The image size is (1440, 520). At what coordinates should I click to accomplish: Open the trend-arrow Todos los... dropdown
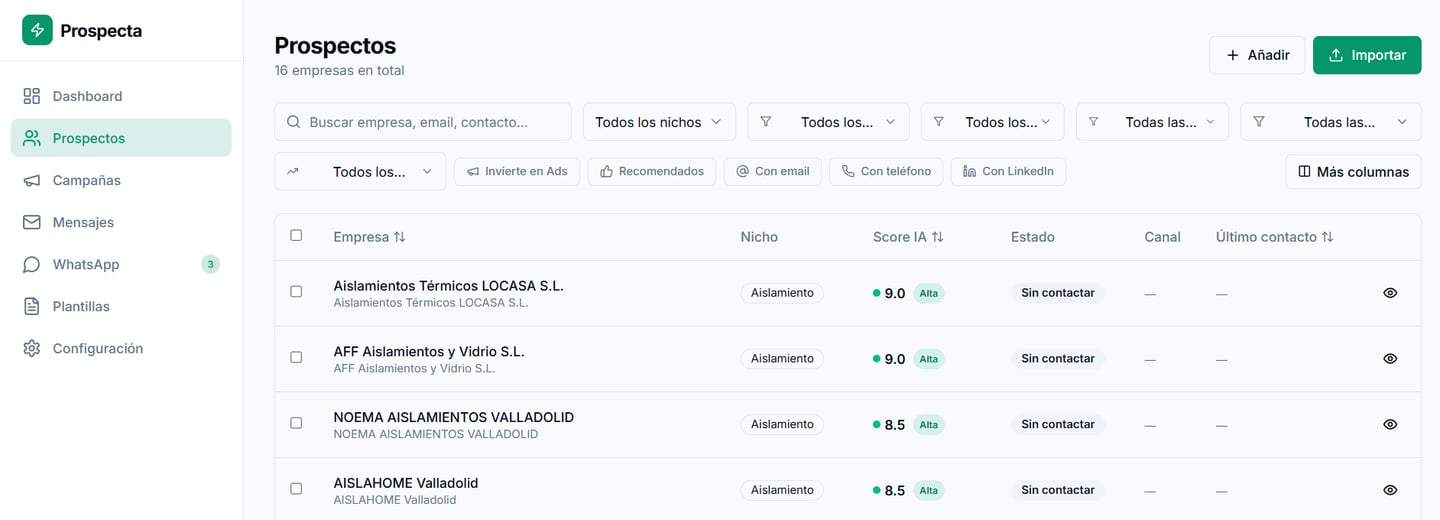(360, 171)
